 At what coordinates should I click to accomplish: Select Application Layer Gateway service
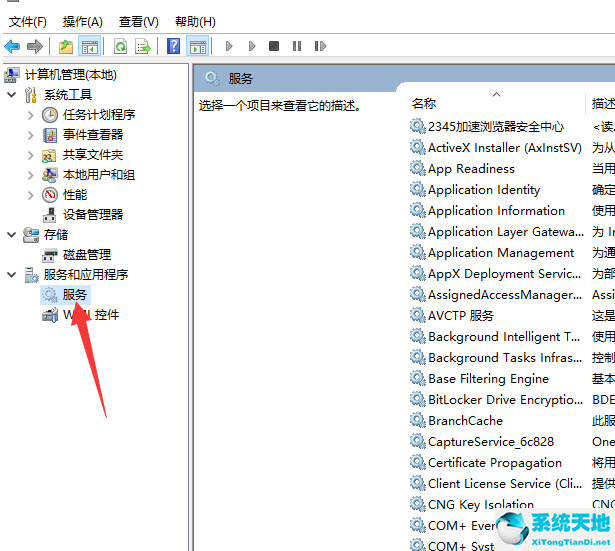(506, 232)
